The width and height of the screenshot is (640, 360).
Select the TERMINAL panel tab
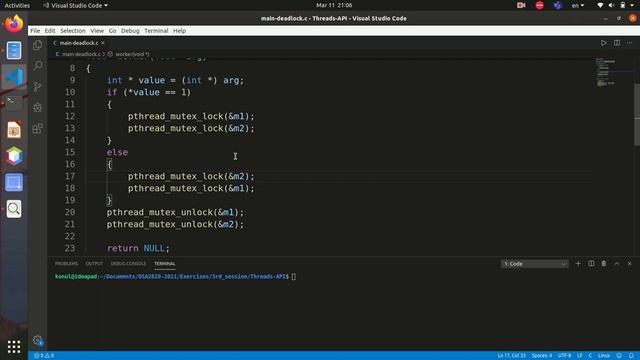[x=164, y=264]
